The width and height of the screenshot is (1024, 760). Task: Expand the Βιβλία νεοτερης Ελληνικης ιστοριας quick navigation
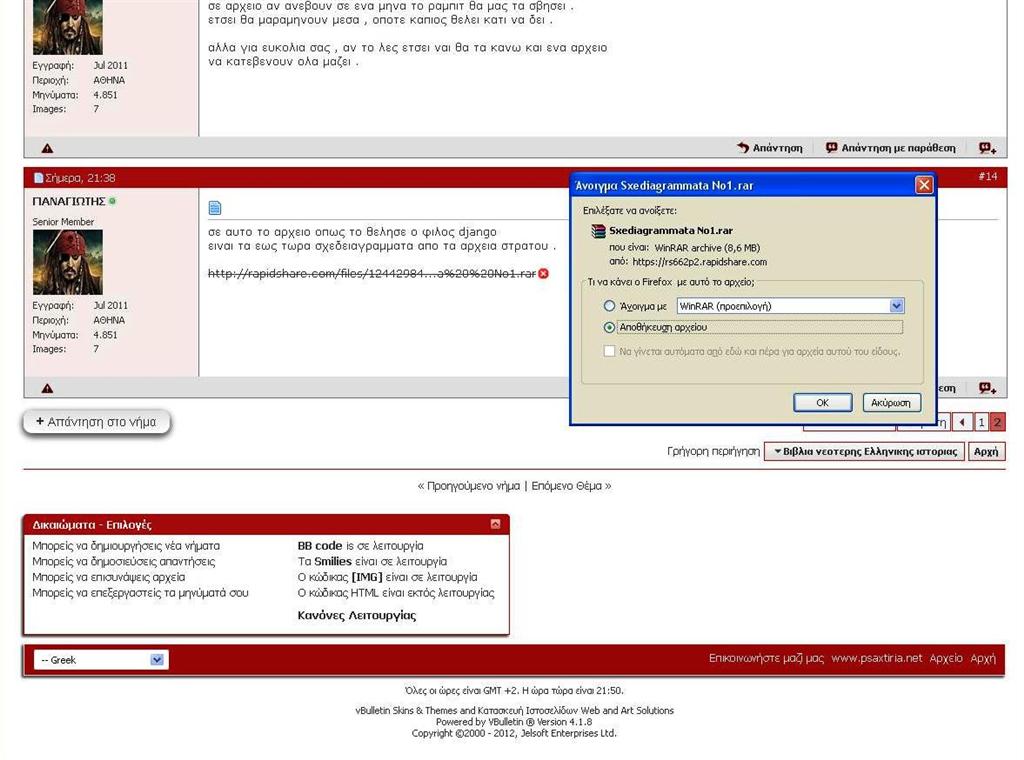pyautogui.click(x=865, y=451)
